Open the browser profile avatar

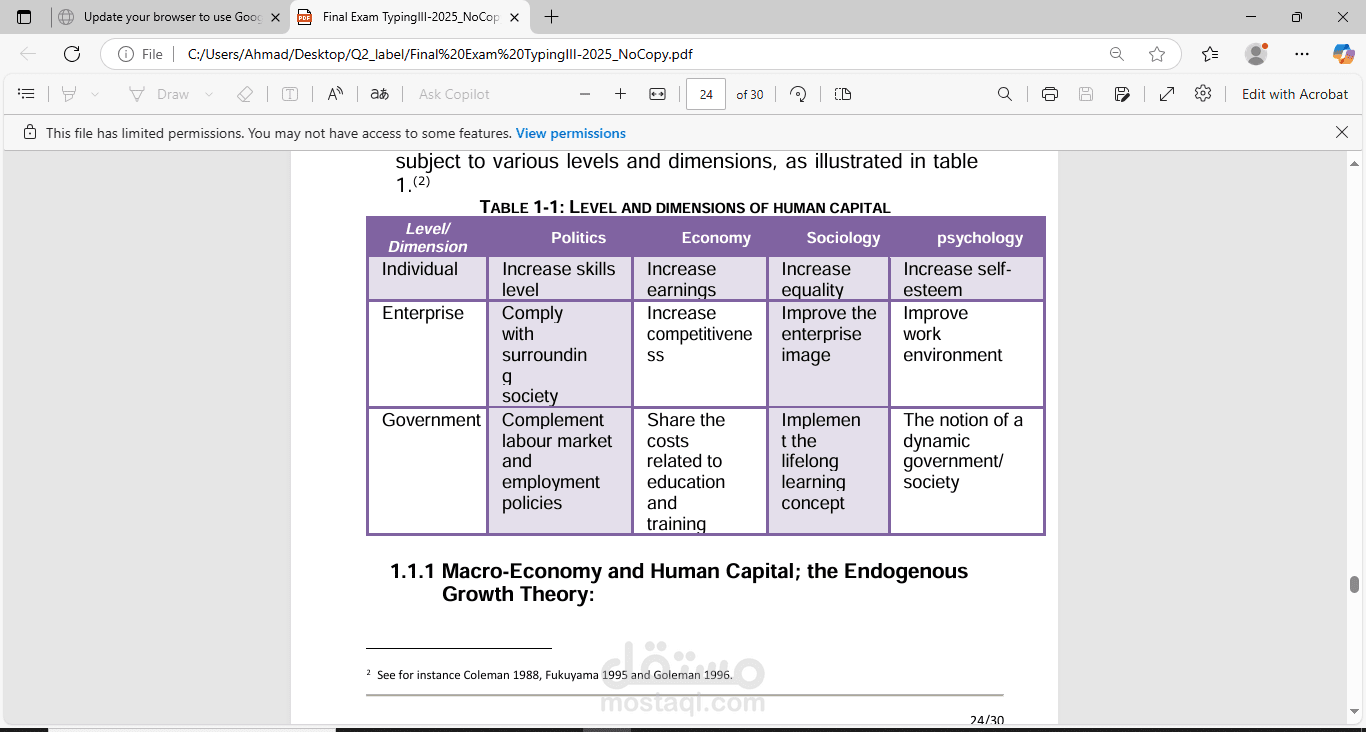1256,54
